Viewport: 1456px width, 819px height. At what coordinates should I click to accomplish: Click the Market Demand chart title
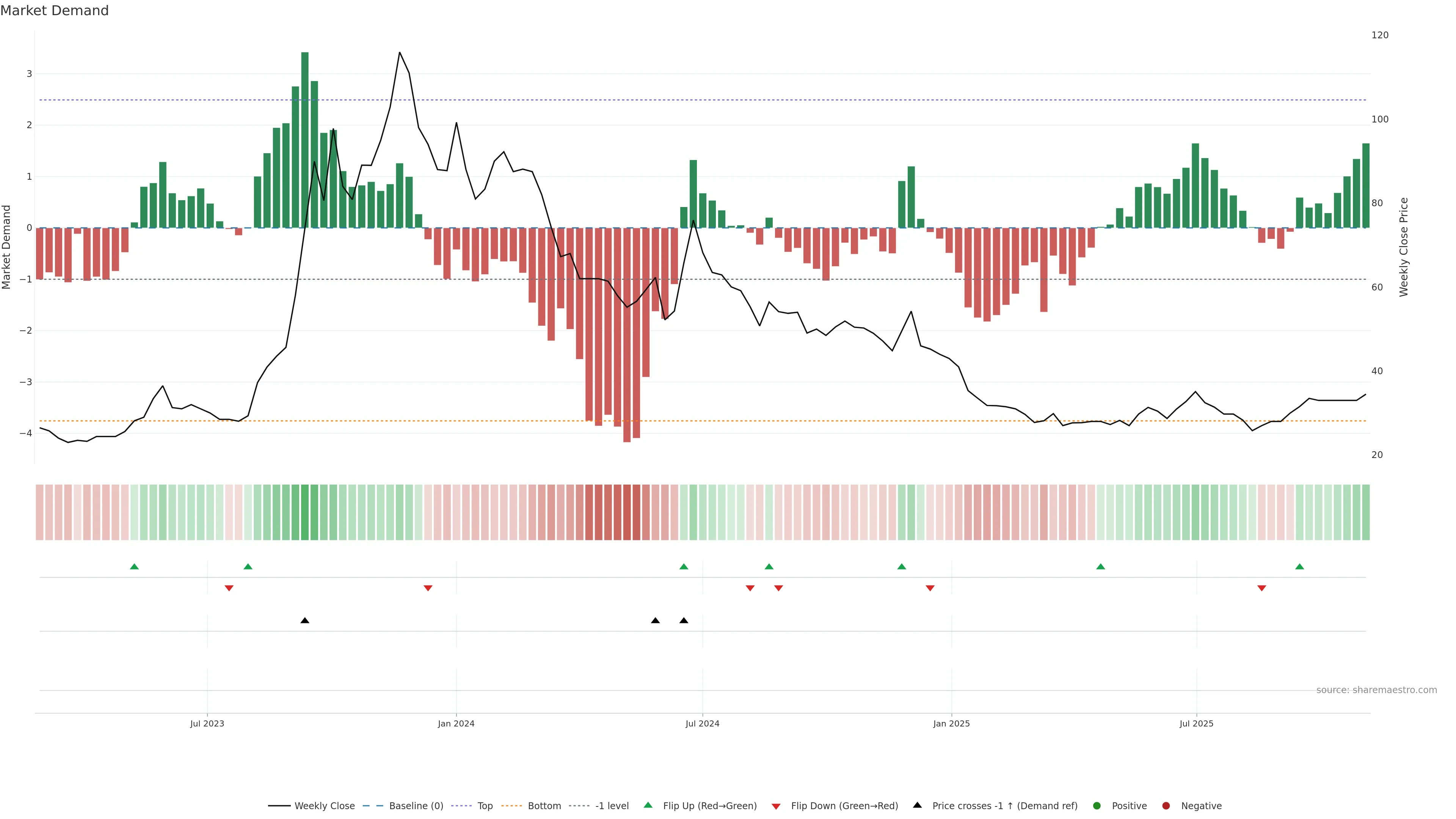pos(54,11)
